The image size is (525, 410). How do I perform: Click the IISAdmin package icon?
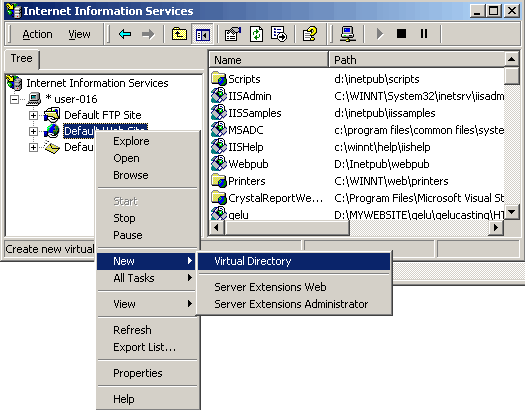tap(219, 96)
